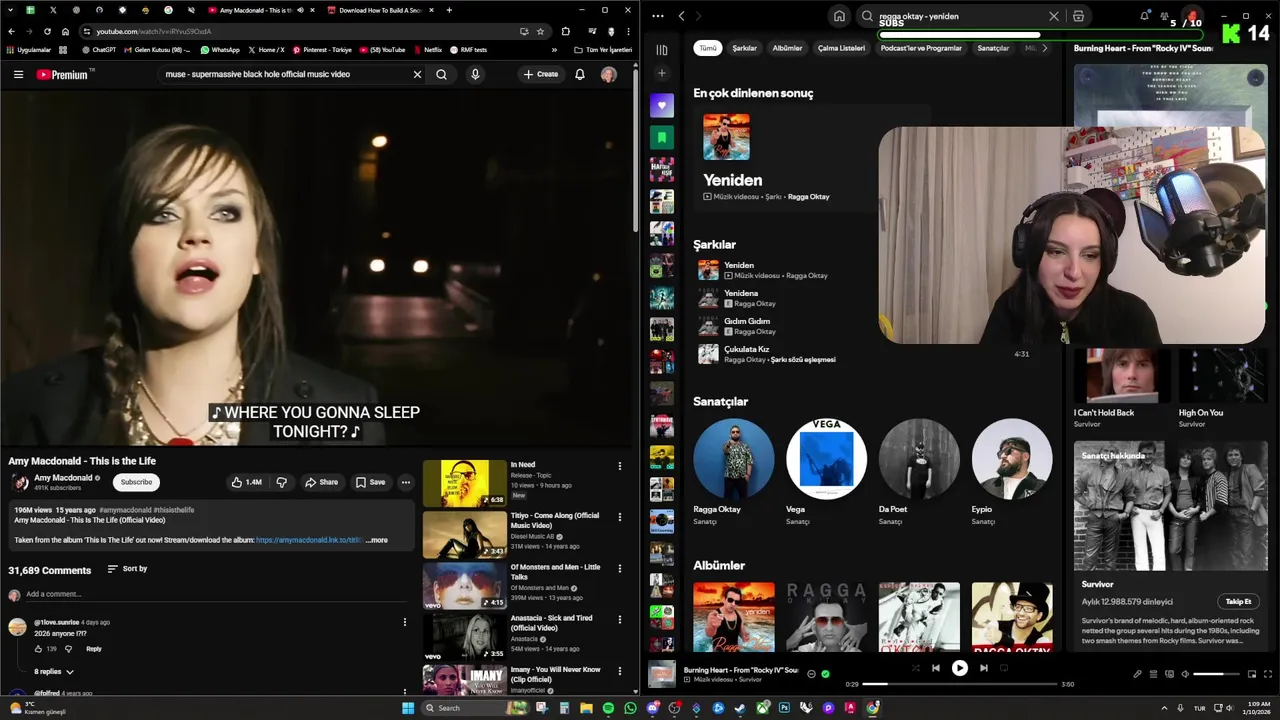The height and width of the screenshot is (720, 1280).
Task: Bookmark this page with the Chrome star
Action: (540, 31)
